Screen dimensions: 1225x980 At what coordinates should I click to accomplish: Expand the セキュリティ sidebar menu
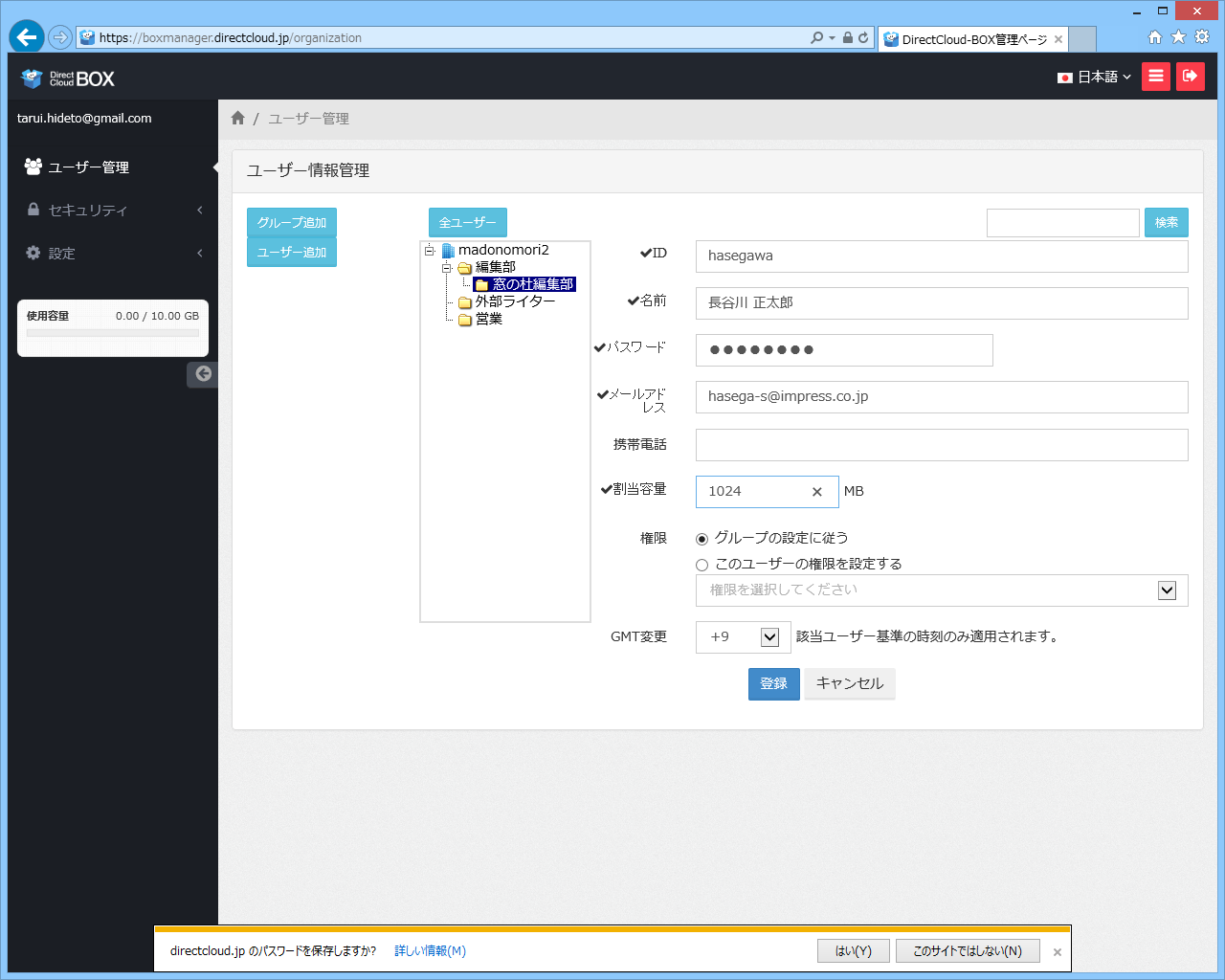(199, 210)
